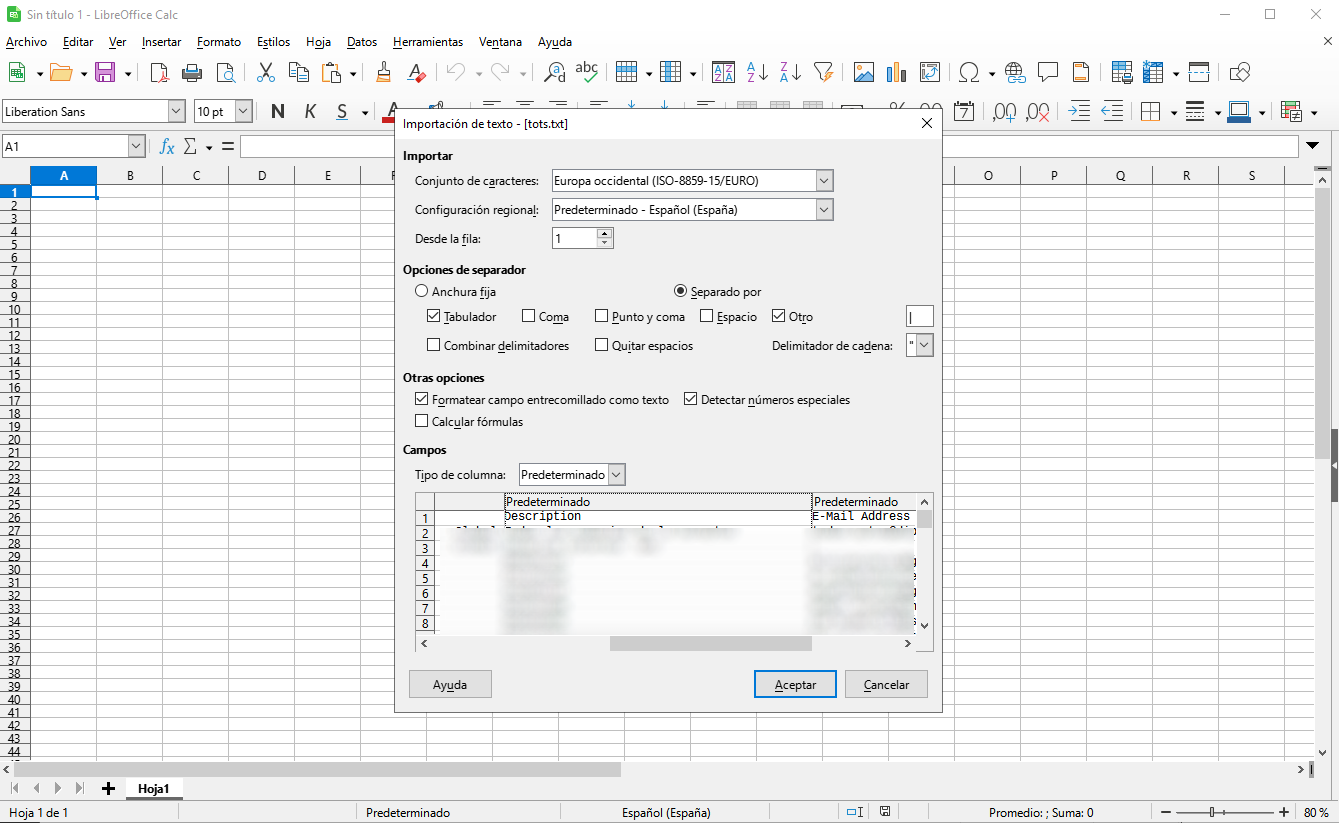Click the Sort dialog icon

pos(723,73)
